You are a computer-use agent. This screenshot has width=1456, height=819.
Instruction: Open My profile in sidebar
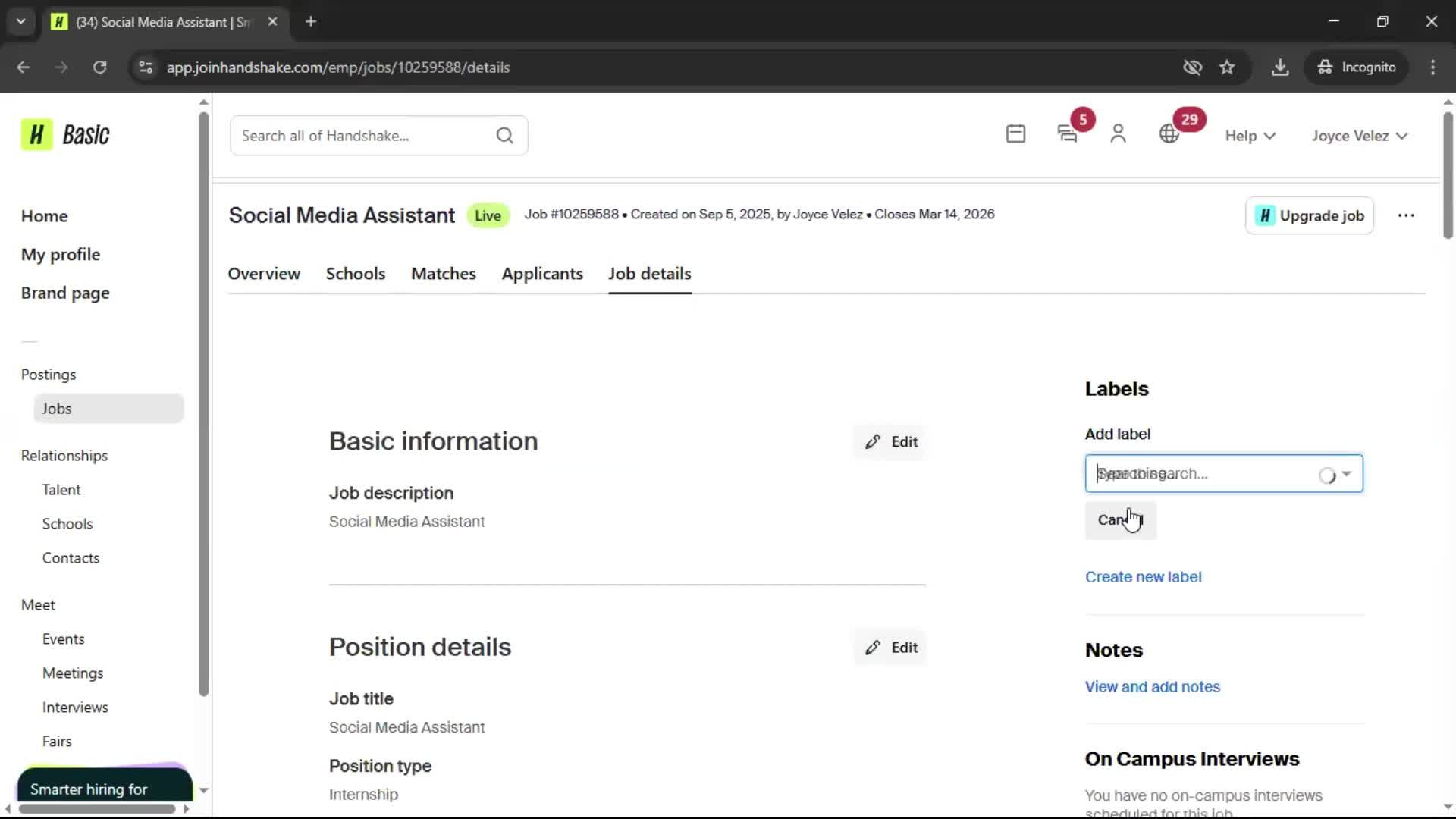pyautogui.click(x=61, y=255)
